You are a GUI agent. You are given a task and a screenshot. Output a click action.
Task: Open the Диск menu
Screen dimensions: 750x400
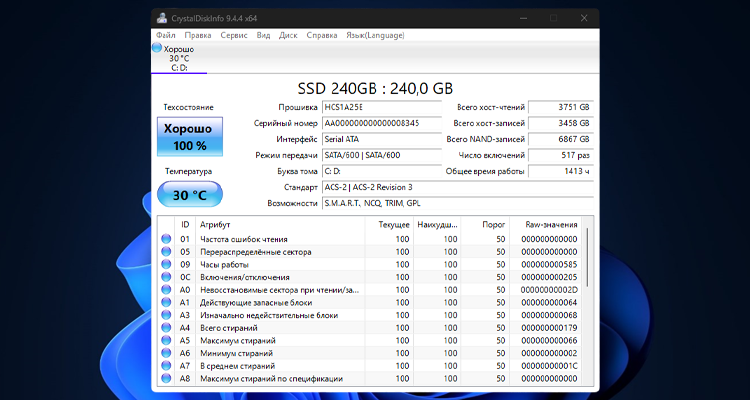click(x=288, y=35)
